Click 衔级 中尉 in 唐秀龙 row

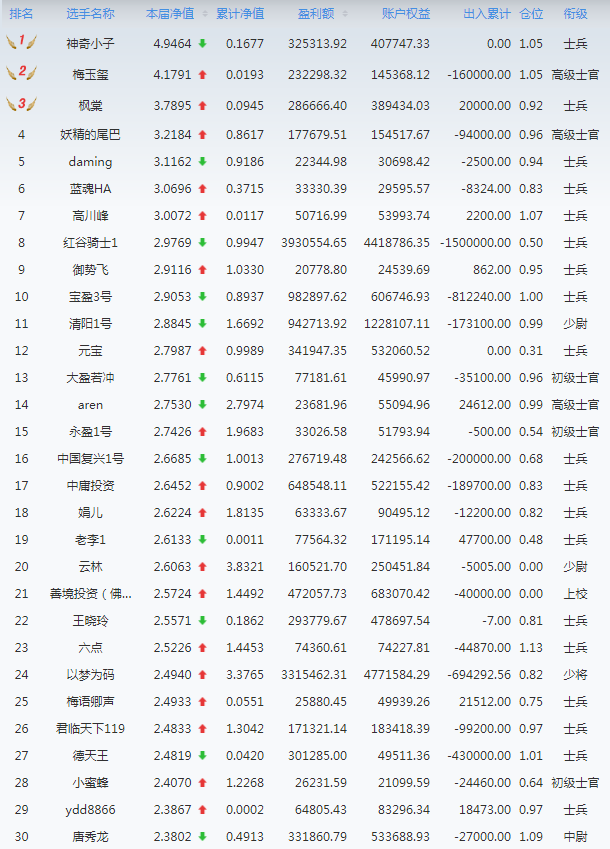575,837
